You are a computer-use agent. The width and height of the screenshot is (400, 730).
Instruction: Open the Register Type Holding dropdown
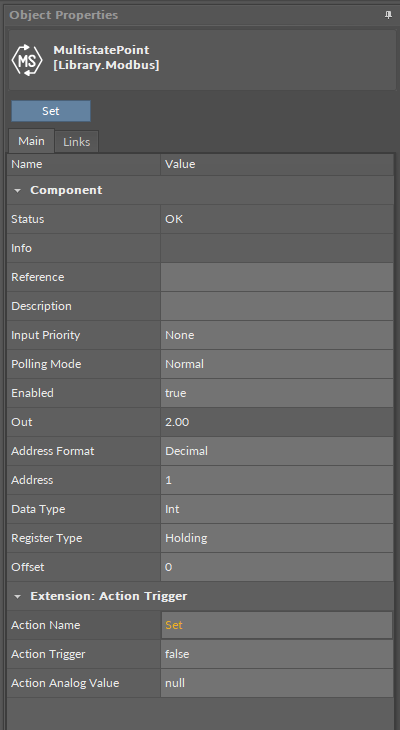[x=277, y=538]
